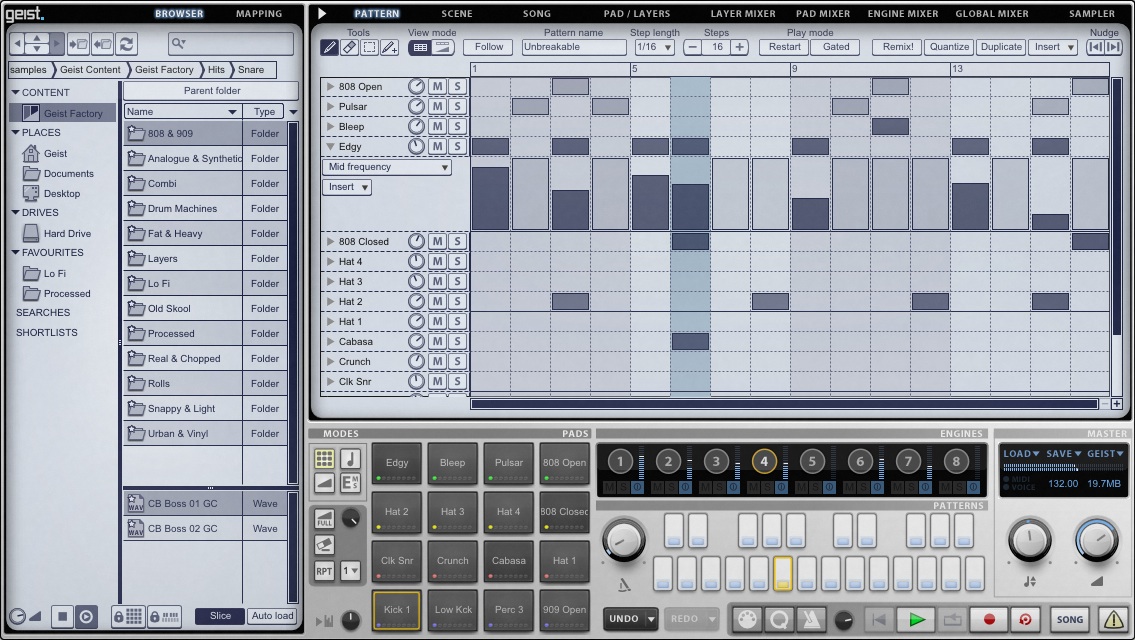Solo the Bleep track
1135x640 pixels.
(457, 126)
